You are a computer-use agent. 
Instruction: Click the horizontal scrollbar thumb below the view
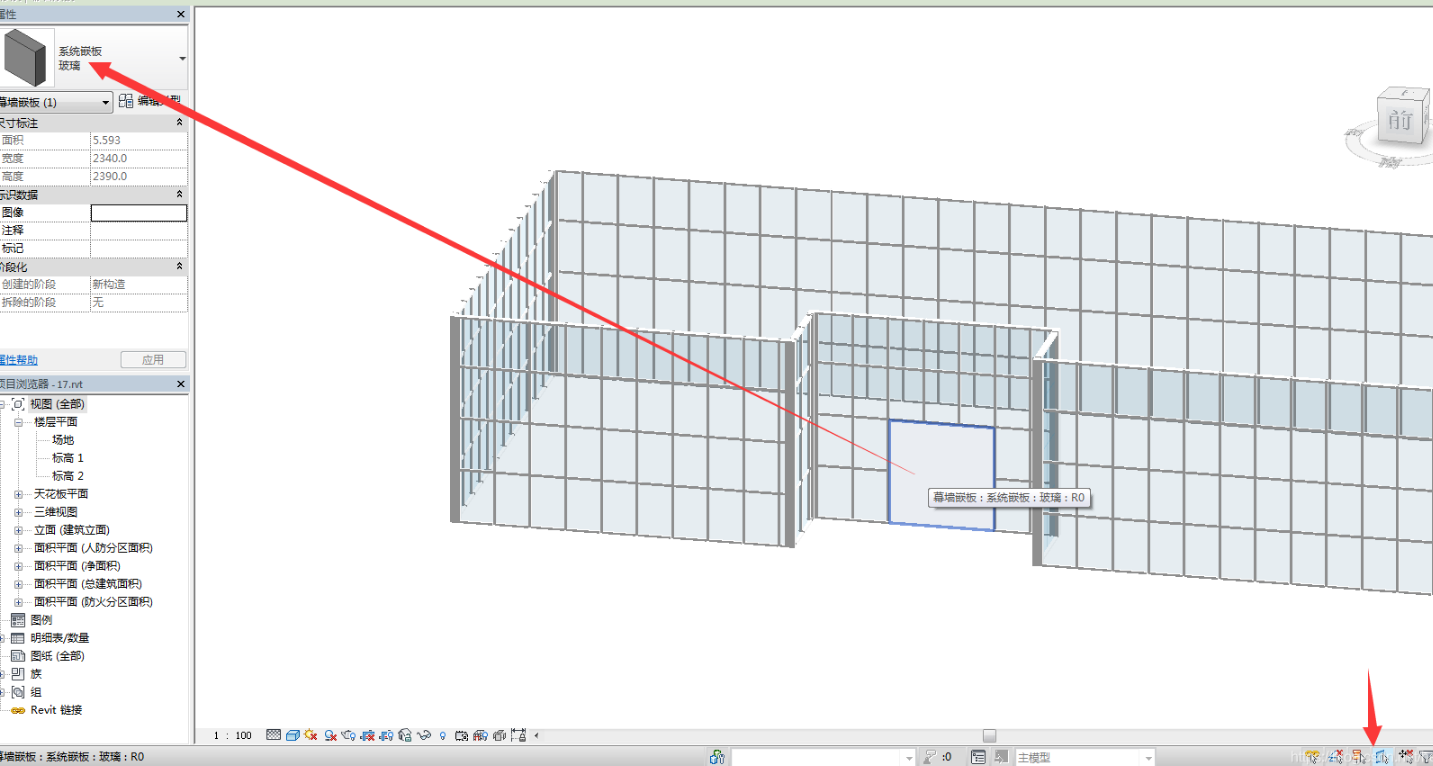coord(989,735)
